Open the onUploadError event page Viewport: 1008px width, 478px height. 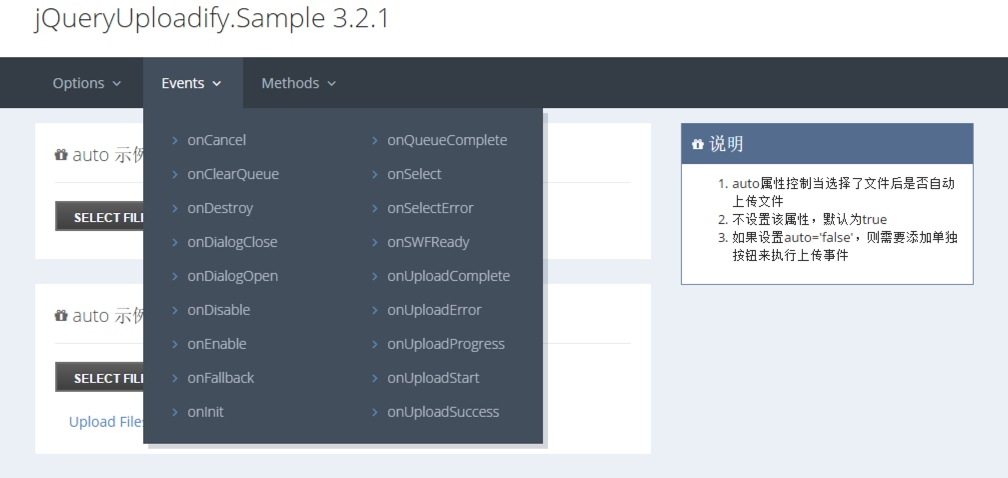435,310
